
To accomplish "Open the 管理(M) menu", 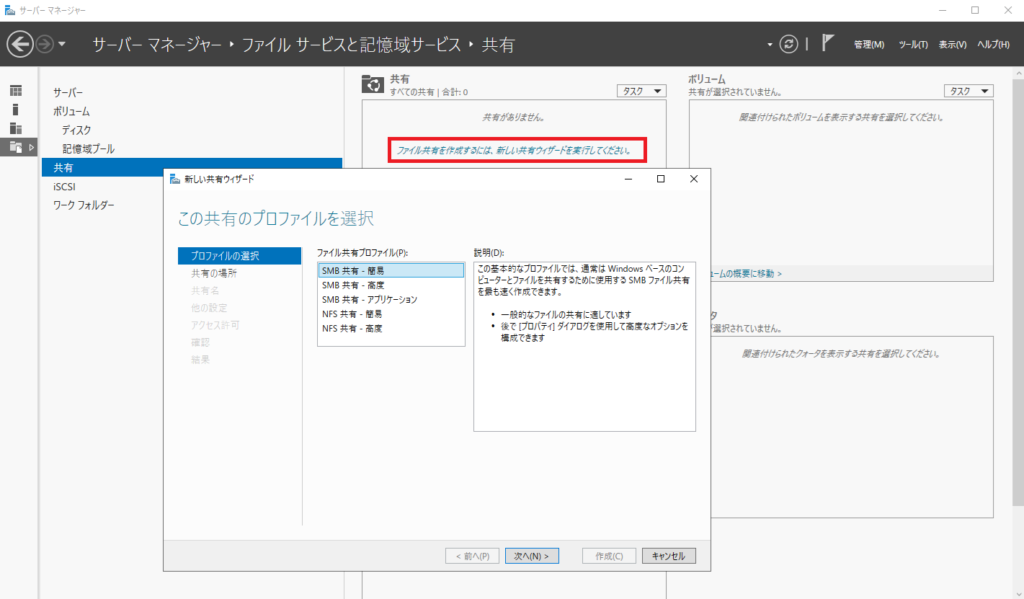I will click(868, 45).
